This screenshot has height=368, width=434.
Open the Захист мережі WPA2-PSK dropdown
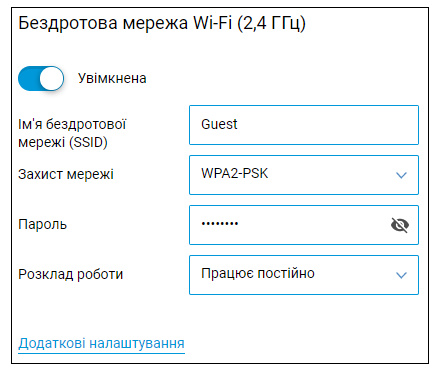click(304, 175)
